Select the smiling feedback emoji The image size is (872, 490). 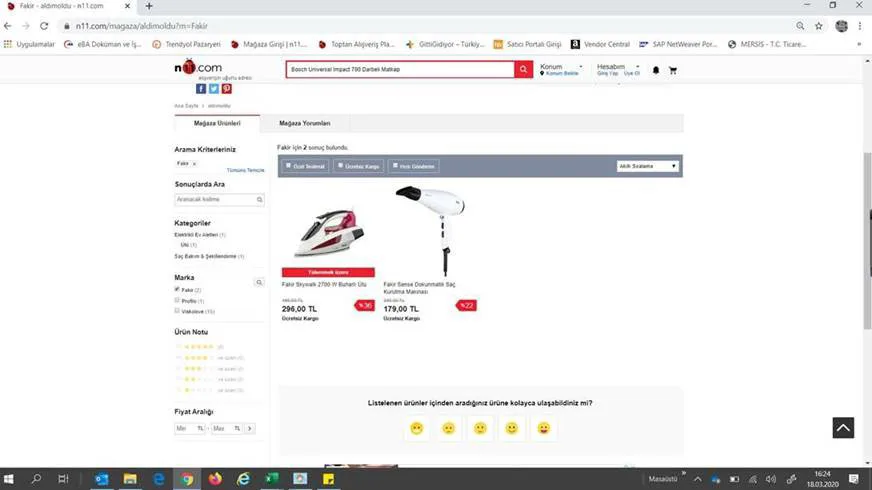pos(512,428)
